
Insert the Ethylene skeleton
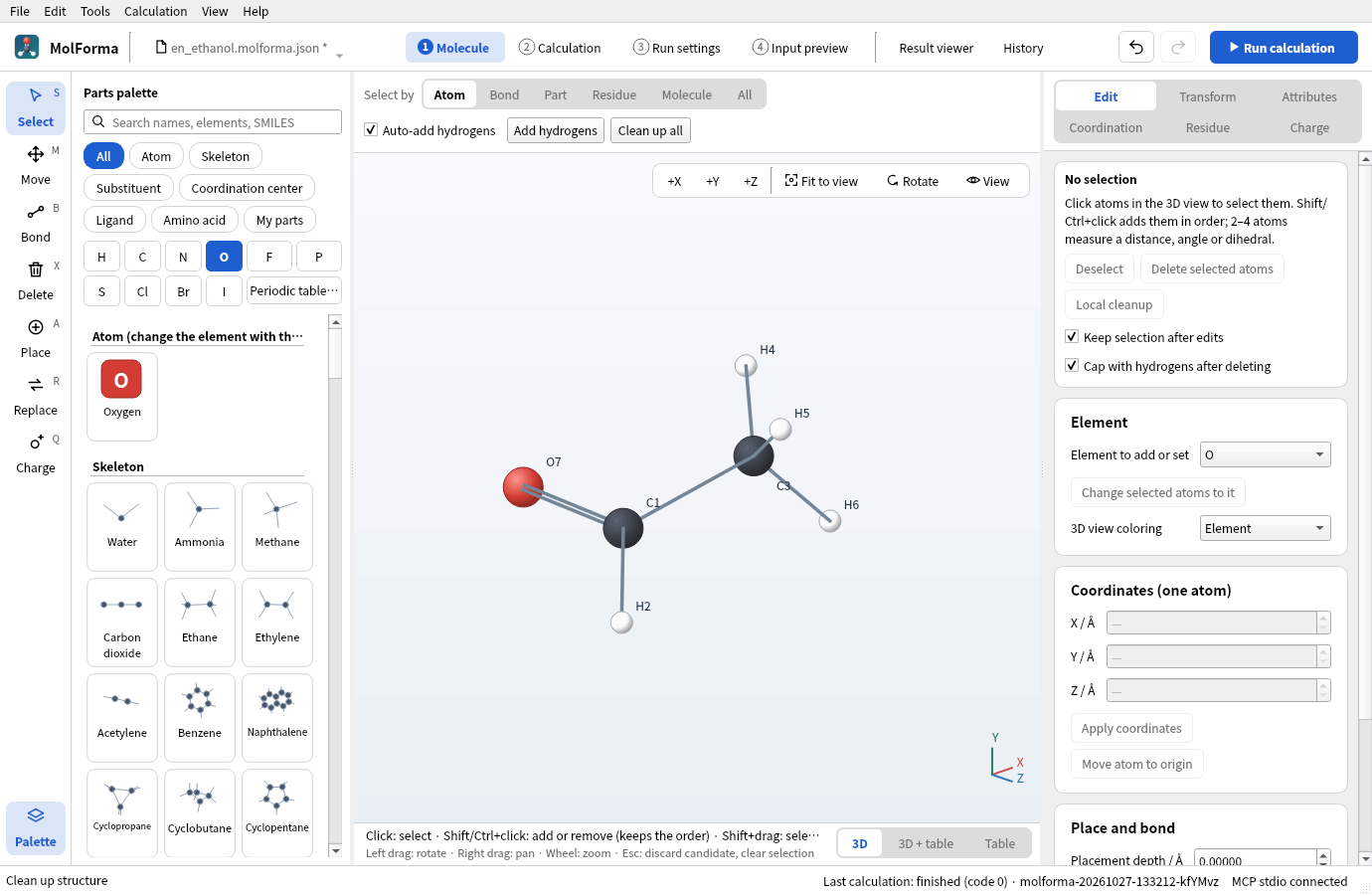point(277,622)
